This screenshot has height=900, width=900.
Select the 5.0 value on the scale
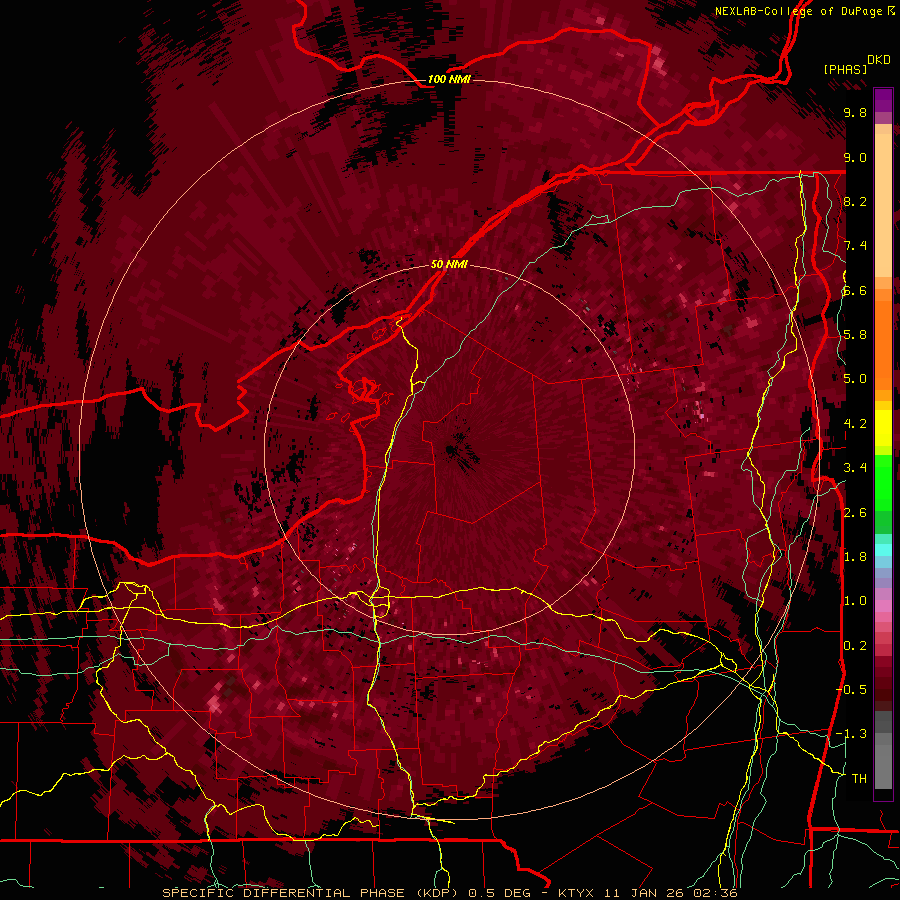(855, 379)
